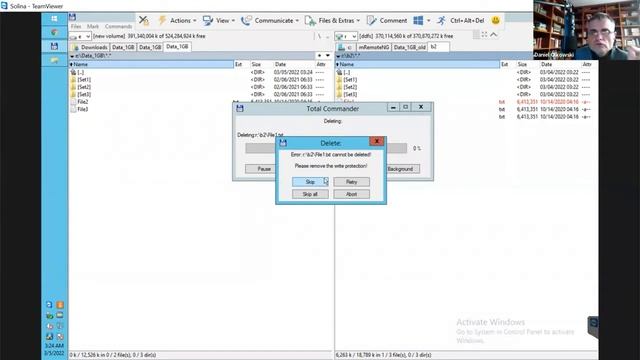Viewport: 640px width, 360px height.
Task: Click the left panel favorites star button
Action: pos(320,56)
